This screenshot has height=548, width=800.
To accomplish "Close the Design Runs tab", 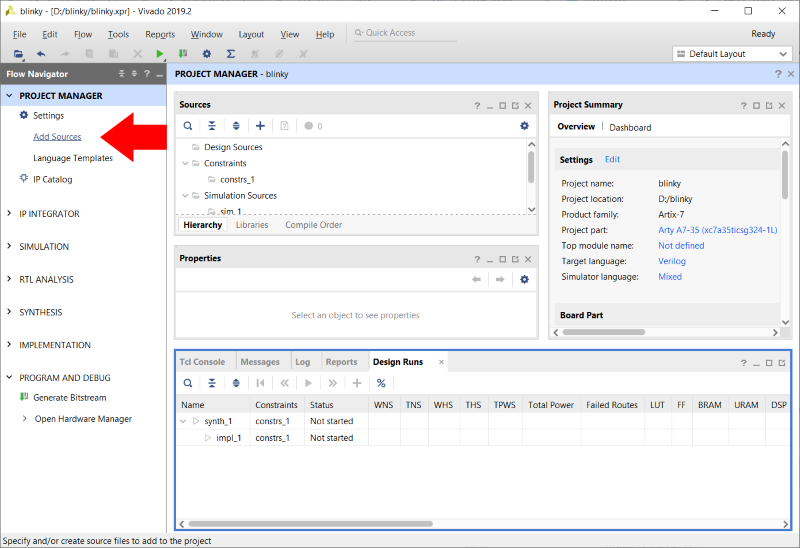I will point(441,362).
